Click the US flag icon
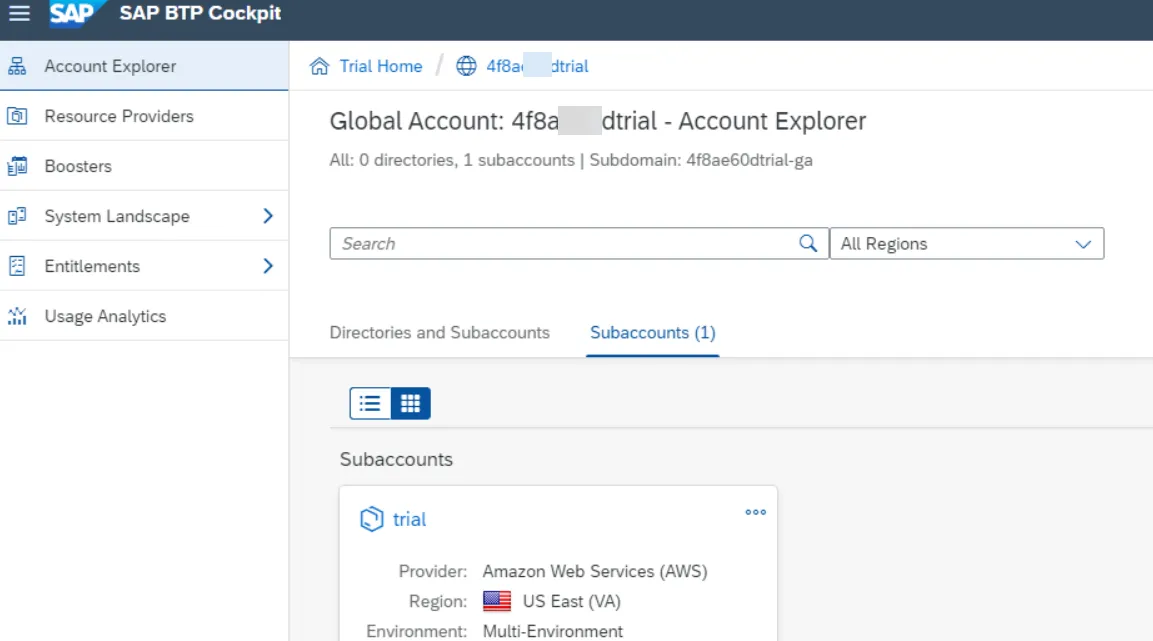This screenshot has height=641, width=1153. (497, 601)
